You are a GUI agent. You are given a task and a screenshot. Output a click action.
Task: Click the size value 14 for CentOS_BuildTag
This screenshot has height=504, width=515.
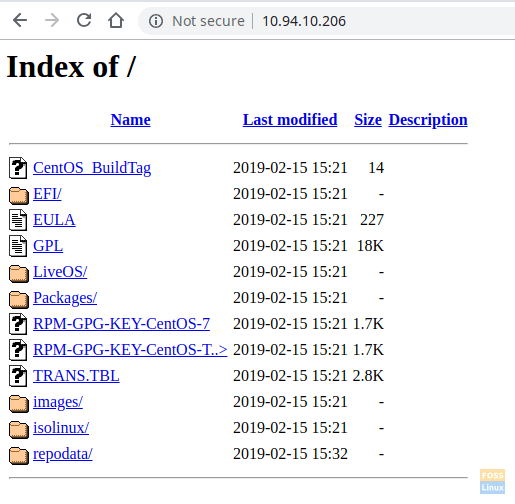tap(376, 168)
